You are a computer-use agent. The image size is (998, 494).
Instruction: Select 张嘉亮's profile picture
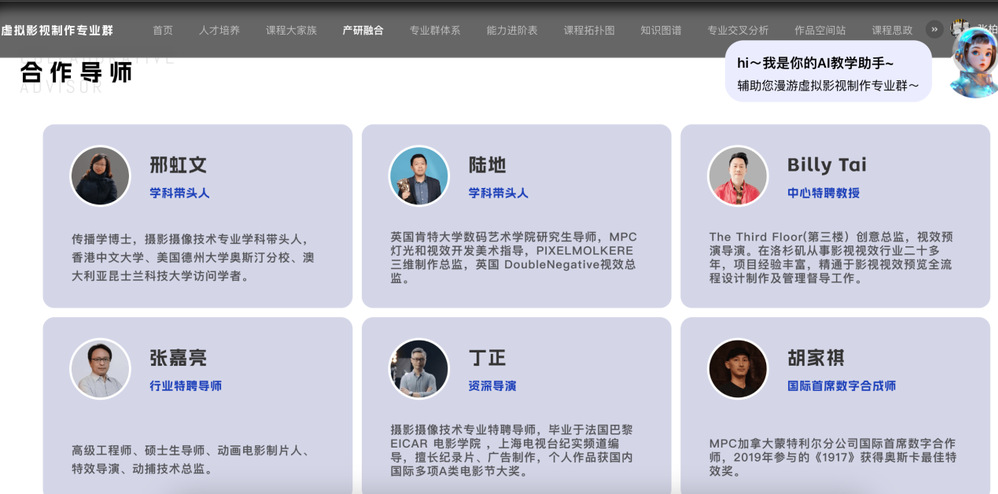point(100,369)
